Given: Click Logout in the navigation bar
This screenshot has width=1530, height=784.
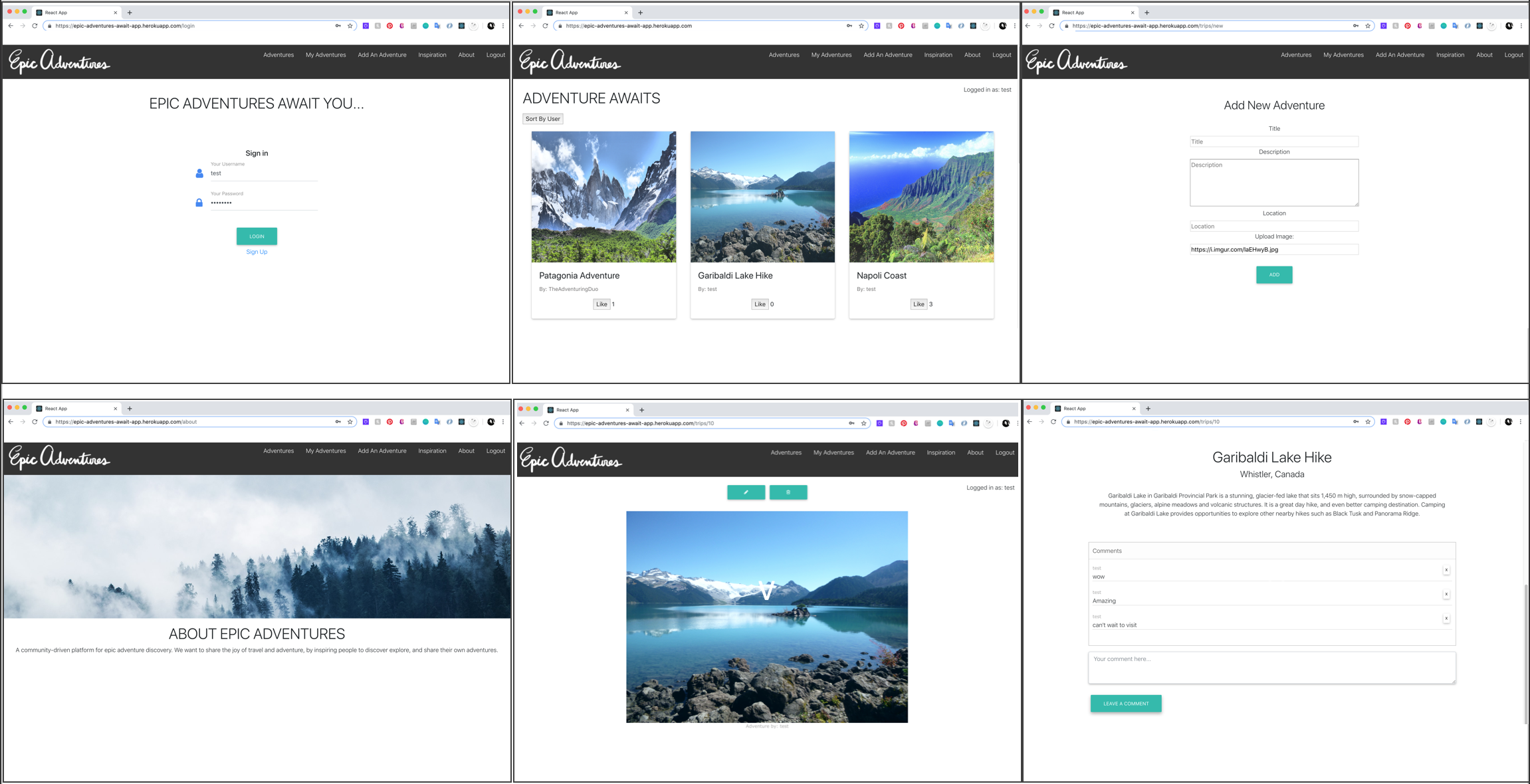Looking at the screenshot, I should 495,54.
